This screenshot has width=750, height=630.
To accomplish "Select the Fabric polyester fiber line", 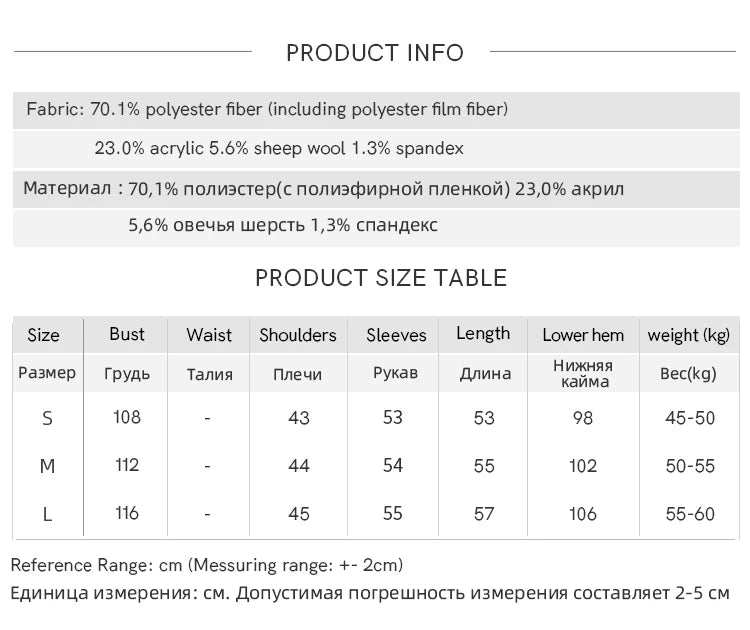I will pyautogui.click(x=267, y=110).
